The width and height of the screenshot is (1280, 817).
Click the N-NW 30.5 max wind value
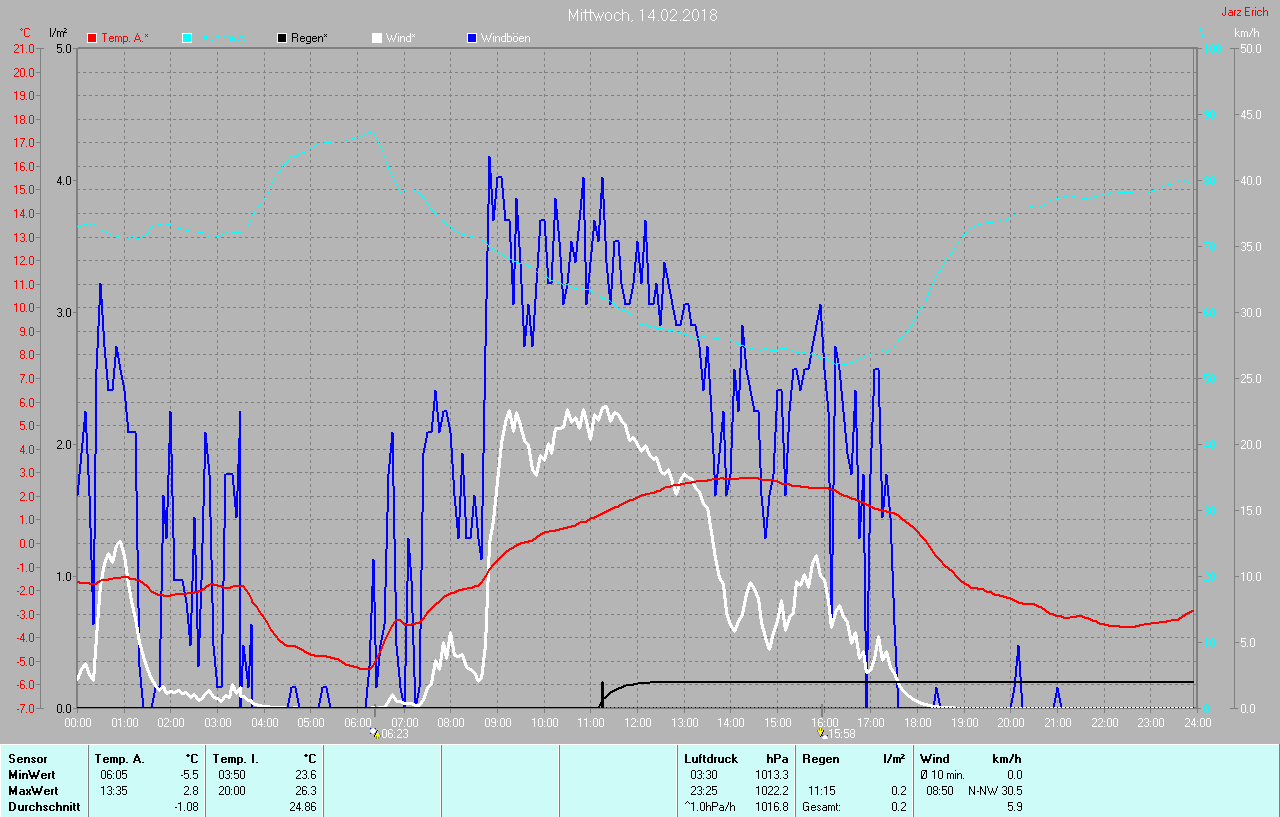(x=994, y=791)
